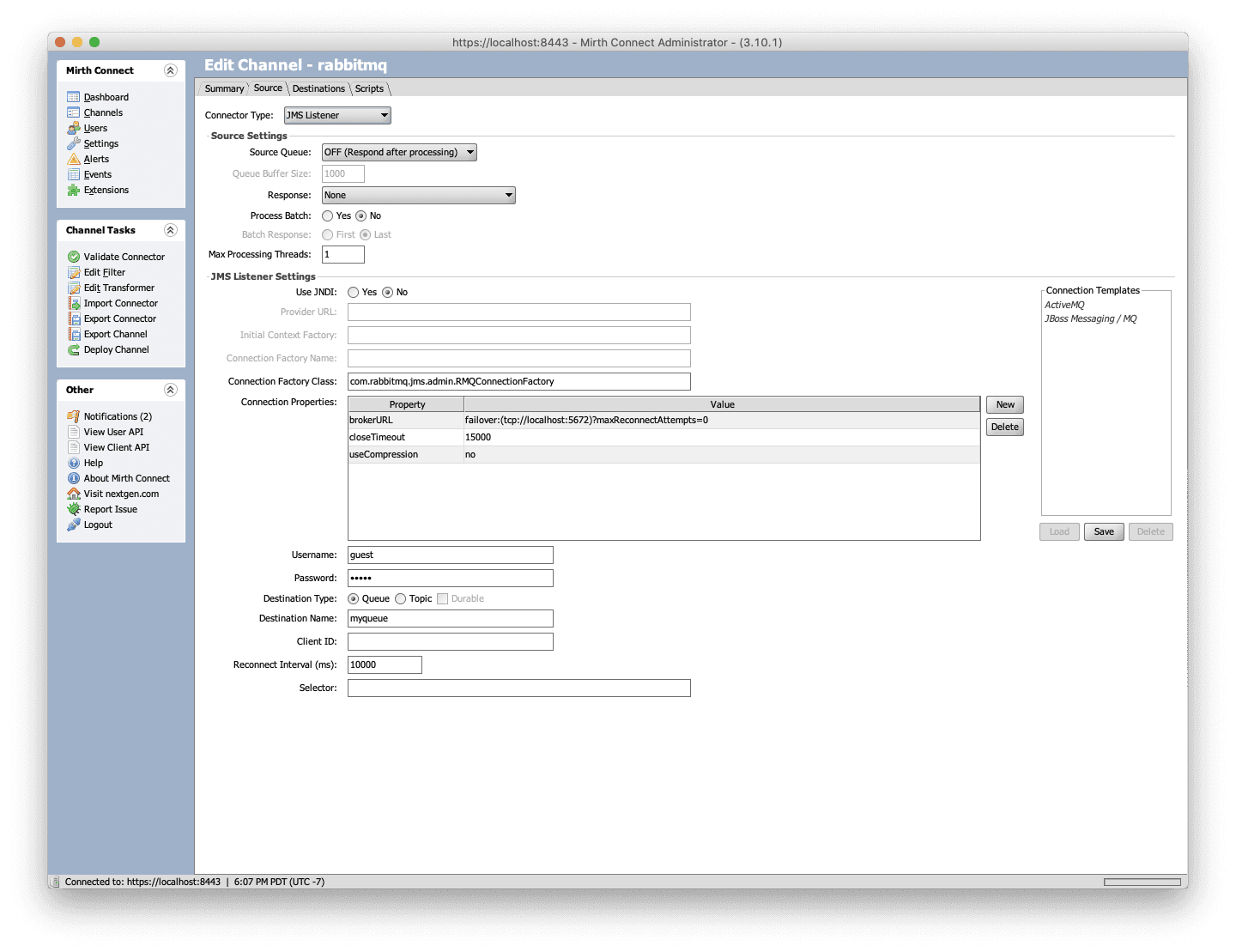This screenshot has height=952, width=1236.
Task: Click the Channels icon
Action: (x=74, y=112)
